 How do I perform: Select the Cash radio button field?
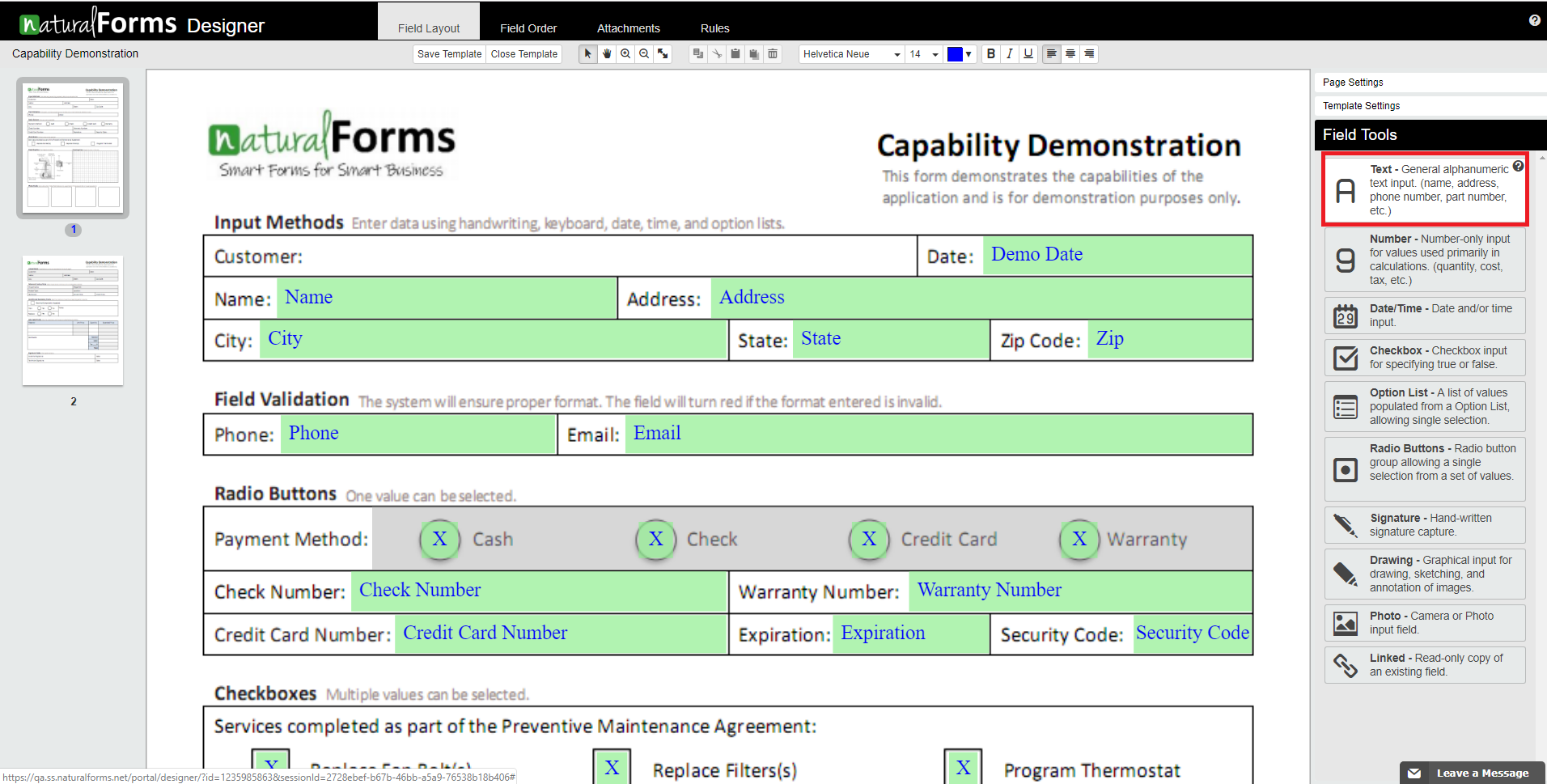(440, 539)
